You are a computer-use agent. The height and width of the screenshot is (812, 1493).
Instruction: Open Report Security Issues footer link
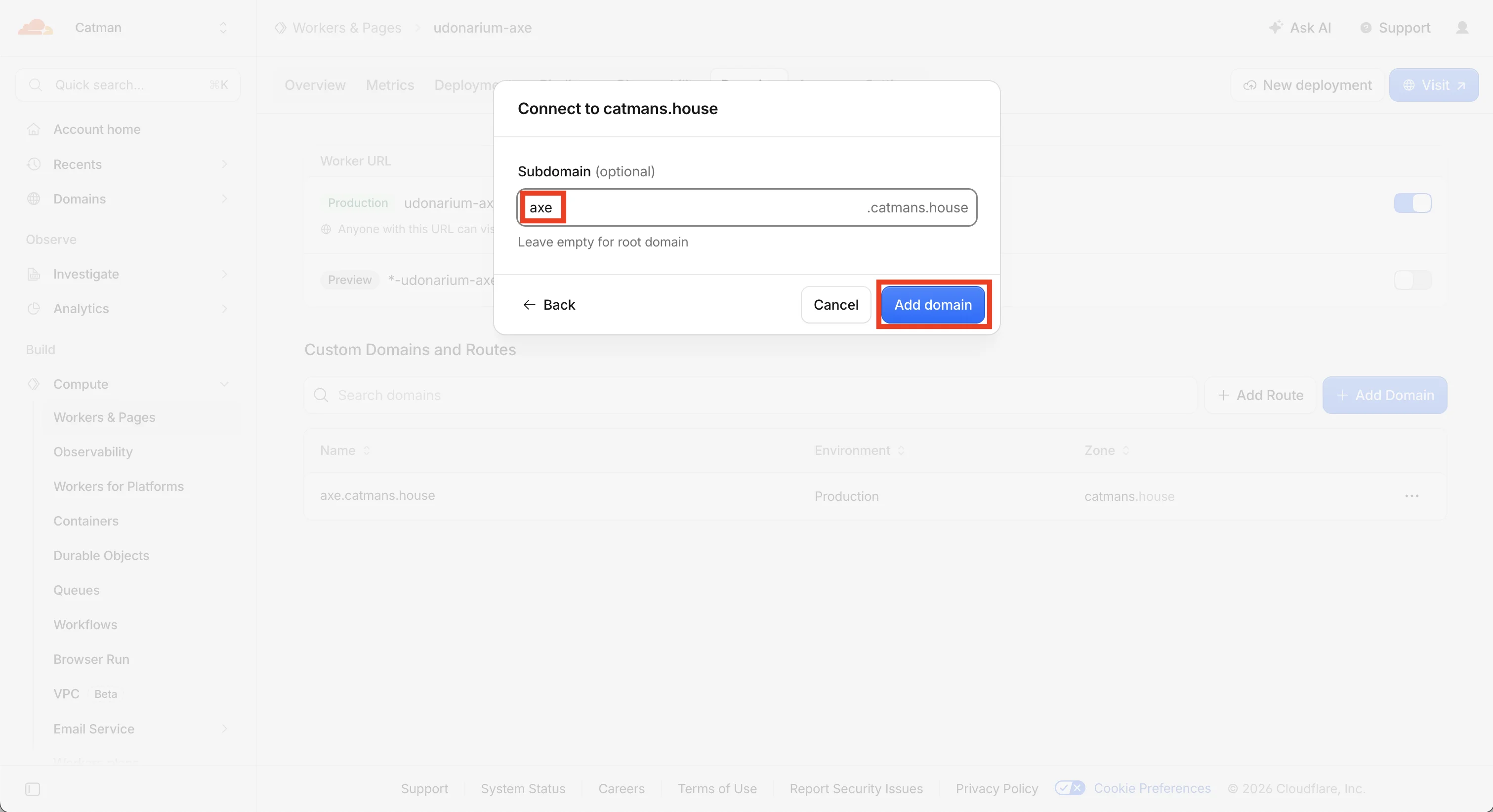(x=856, y=788)
